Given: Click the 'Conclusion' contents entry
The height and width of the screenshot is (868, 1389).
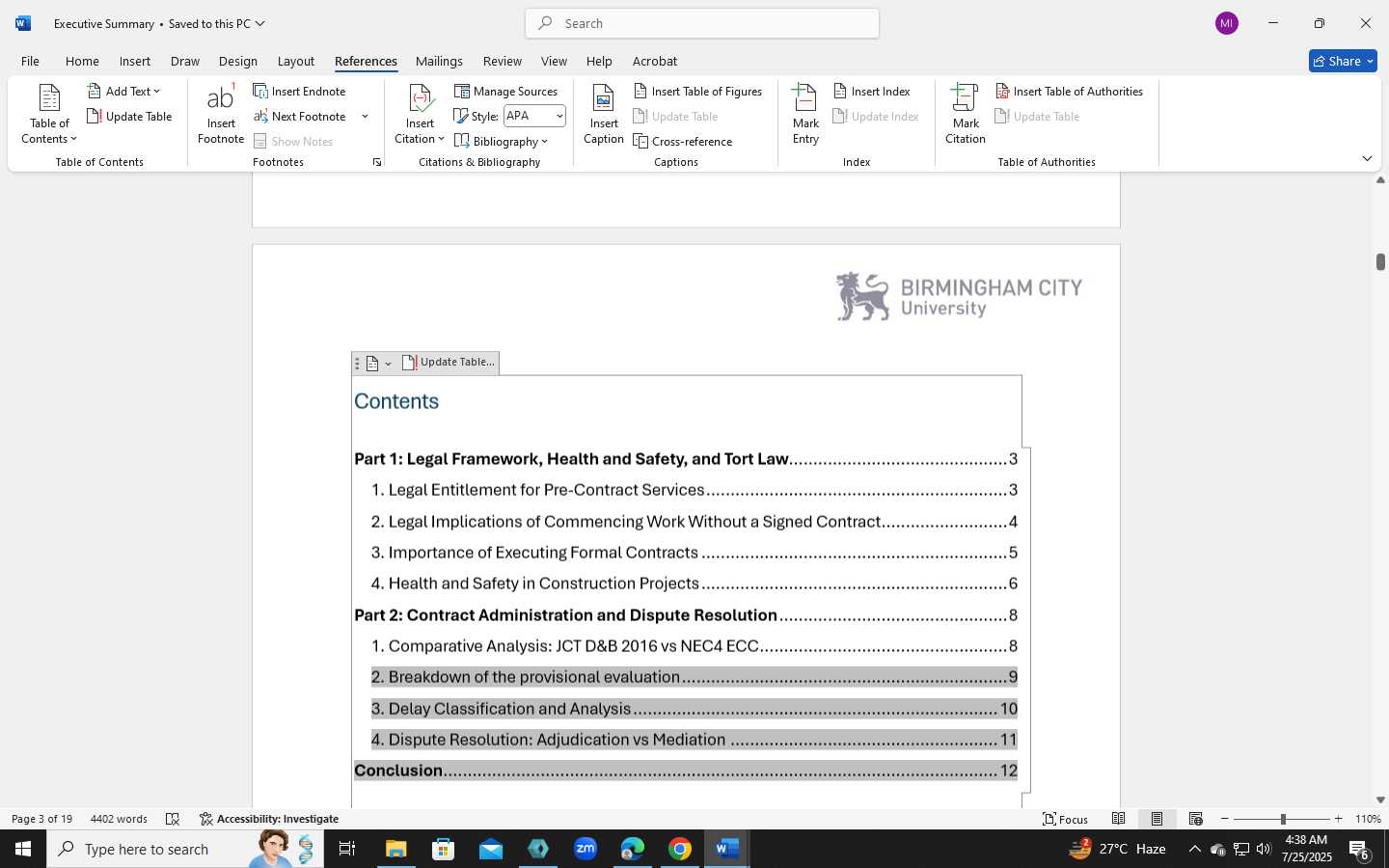Looking at the screenshot, I should click(686, 771).
